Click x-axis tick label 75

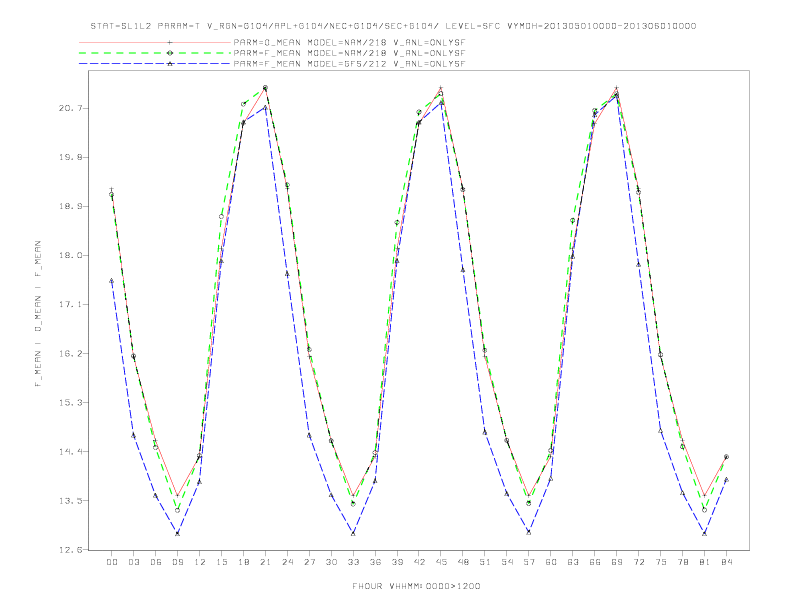click(661, 562)
